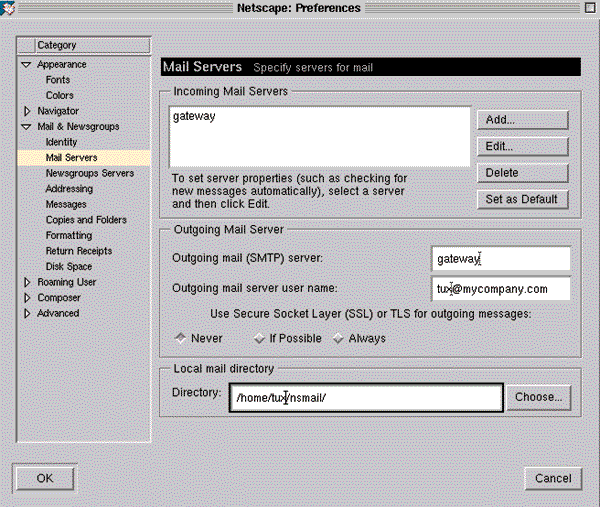600x507 pixels.
Task: Select gateway in Incoming Mail Servers list
Action: [x=194, y=117]
